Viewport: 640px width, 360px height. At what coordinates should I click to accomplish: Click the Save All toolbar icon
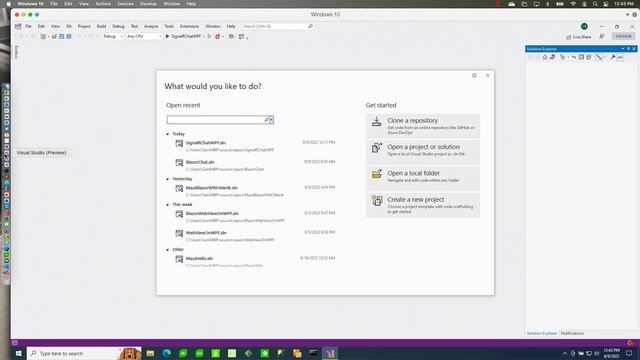coord(69,36)
